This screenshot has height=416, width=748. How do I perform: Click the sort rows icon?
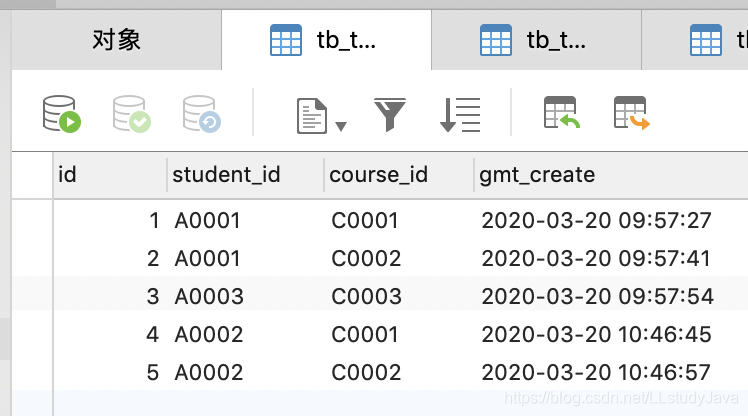click(x=460, y=114)
